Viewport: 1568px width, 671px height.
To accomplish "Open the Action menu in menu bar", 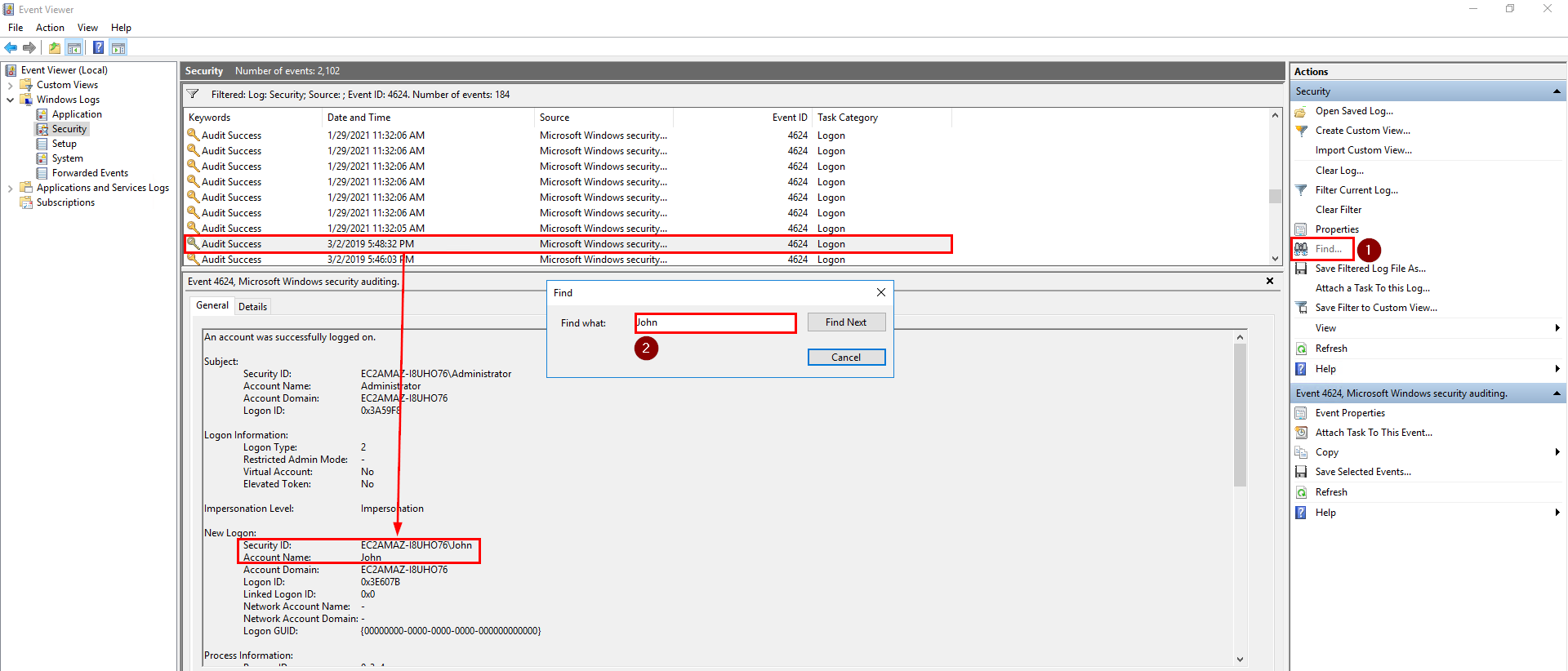I will (50, 28).
